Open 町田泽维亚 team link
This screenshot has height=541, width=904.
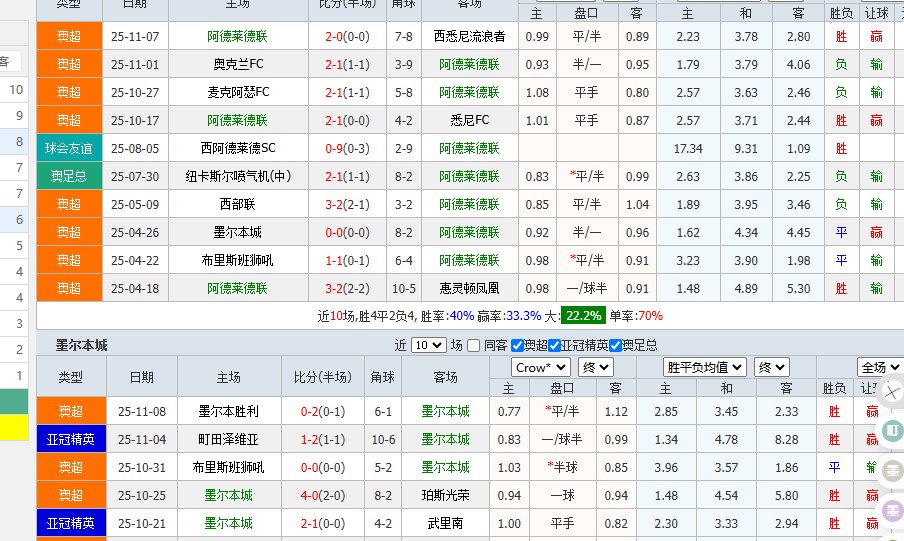(229, 439)
